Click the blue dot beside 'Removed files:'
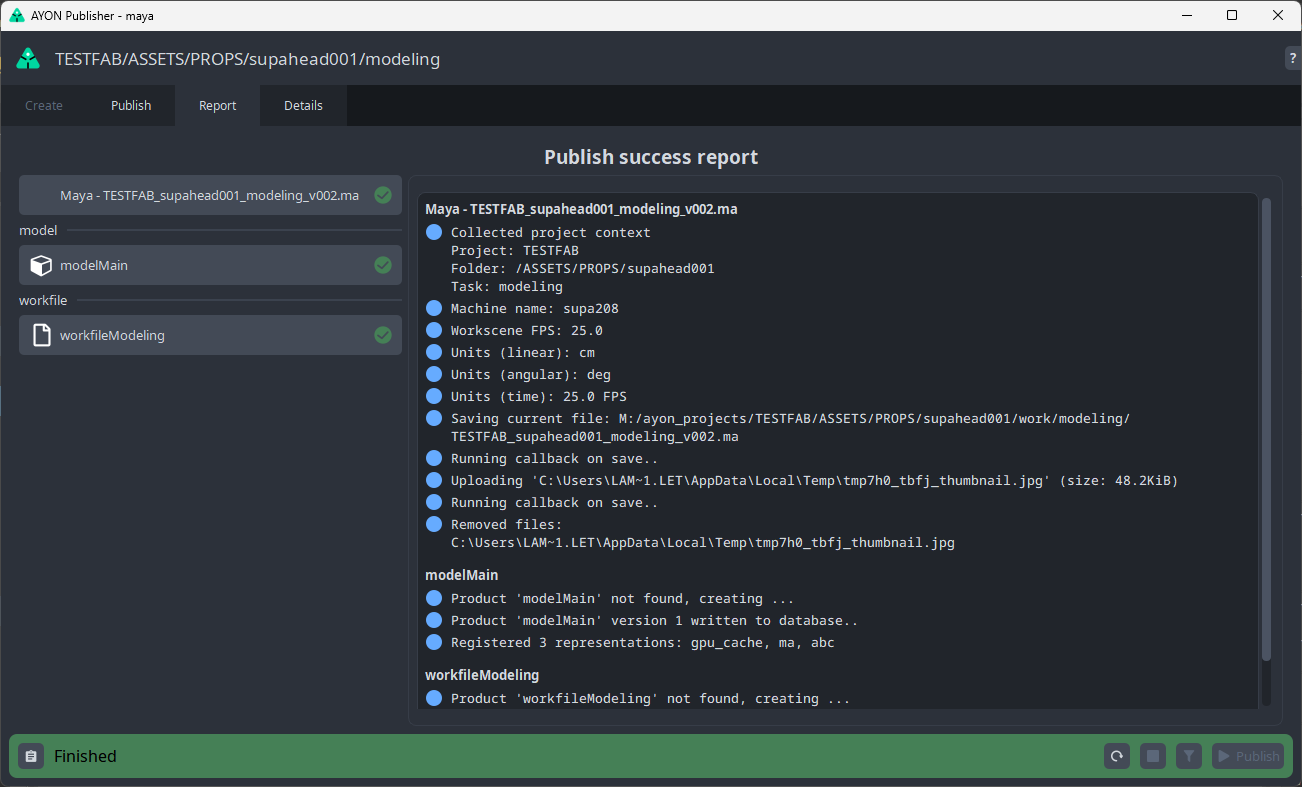The height and width of the screenshot is (787, 1302). pyautogui.click(x=434, y=524)
